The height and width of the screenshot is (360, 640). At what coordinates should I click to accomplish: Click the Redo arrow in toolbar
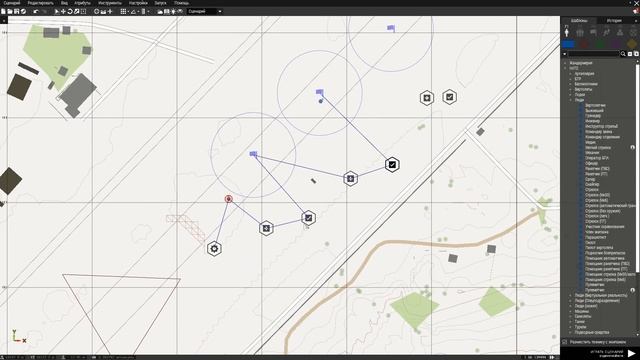45,11
